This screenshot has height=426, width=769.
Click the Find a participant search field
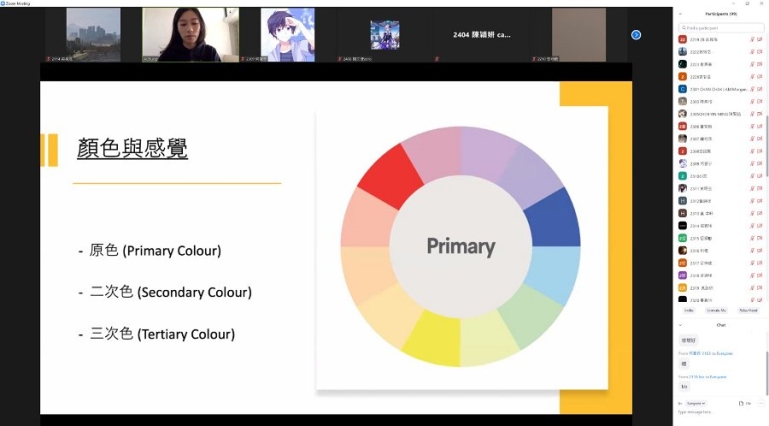tap(721, 28)
